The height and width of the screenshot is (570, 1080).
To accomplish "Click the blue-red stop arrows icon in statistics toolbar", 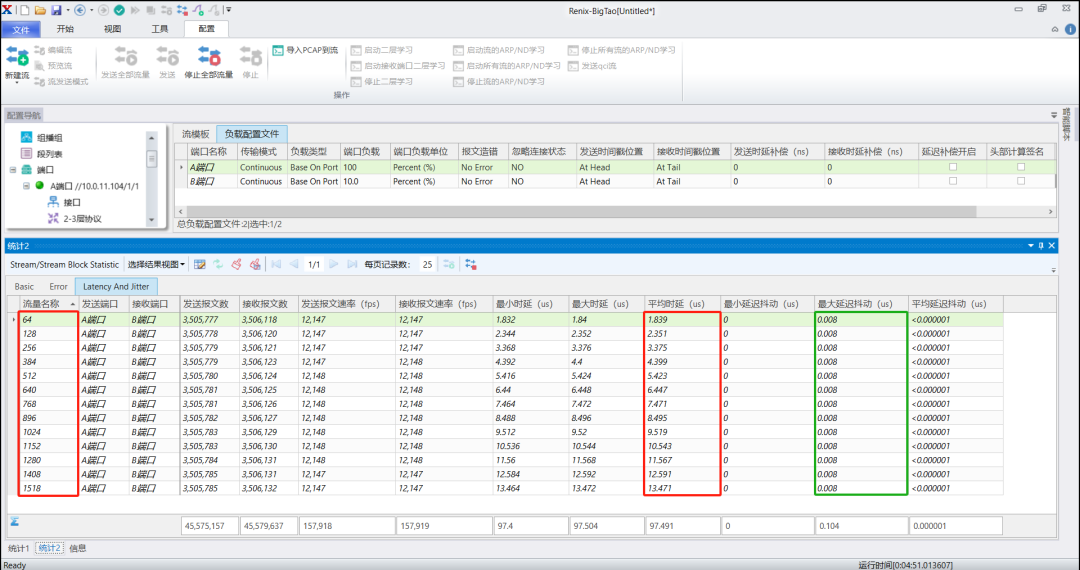I will point(471,264).
